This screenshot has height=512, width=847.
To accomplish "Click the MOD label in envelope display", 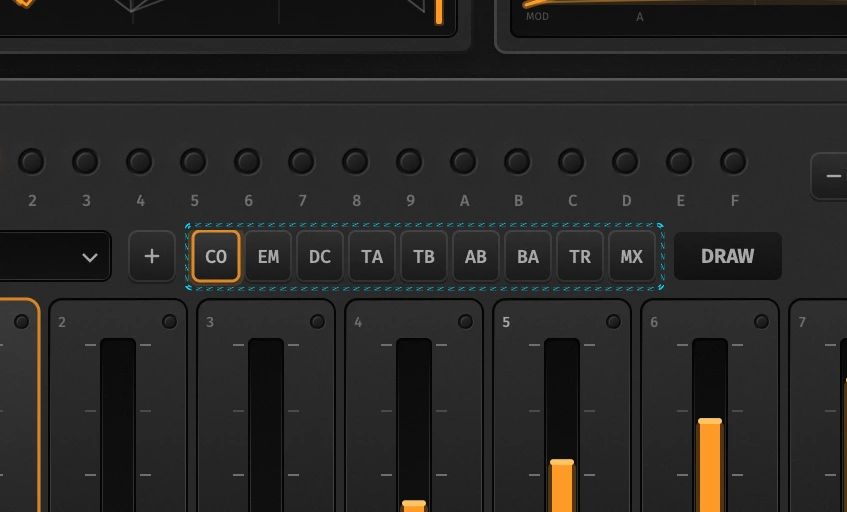I will (537, 16).
